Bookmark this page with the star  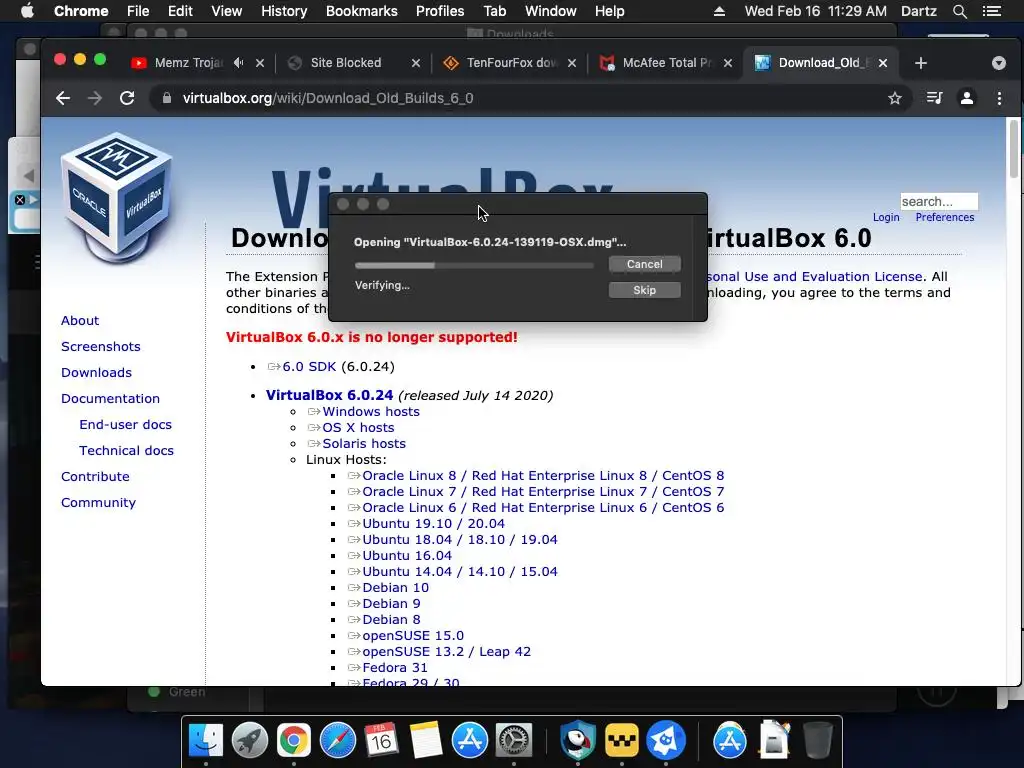[x=895, y=98]
